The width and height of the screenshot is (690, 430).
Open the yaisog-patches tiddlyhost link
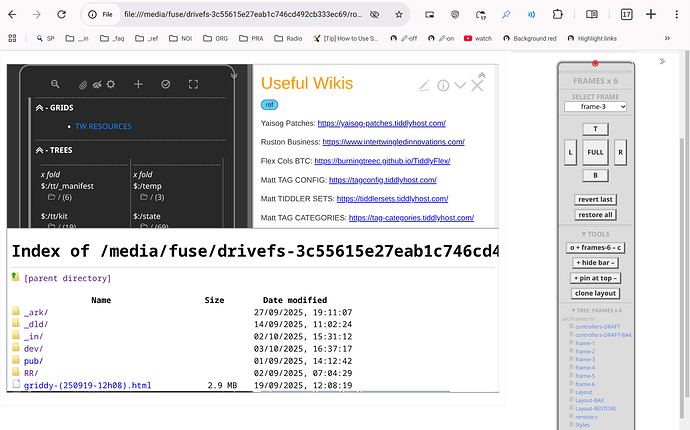(x=381, y=124)
